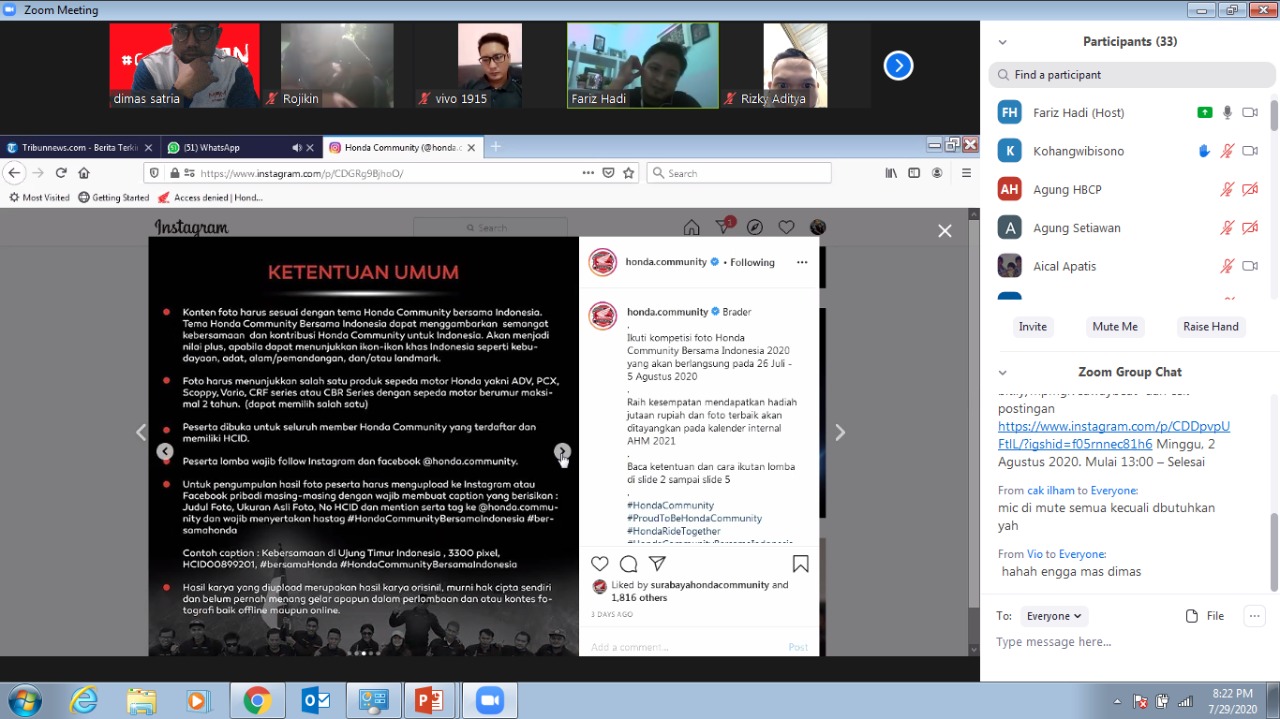Click Fariz Hadi's microphone icon

1227,113
